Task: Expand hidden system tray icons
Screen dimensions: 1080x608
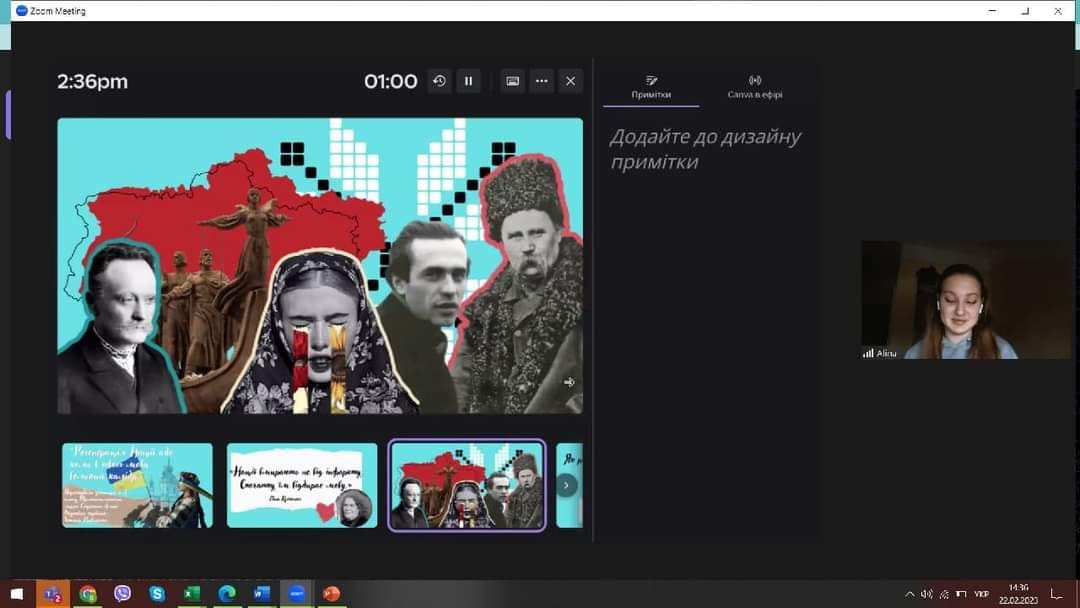Action: [x=910, y=594]
